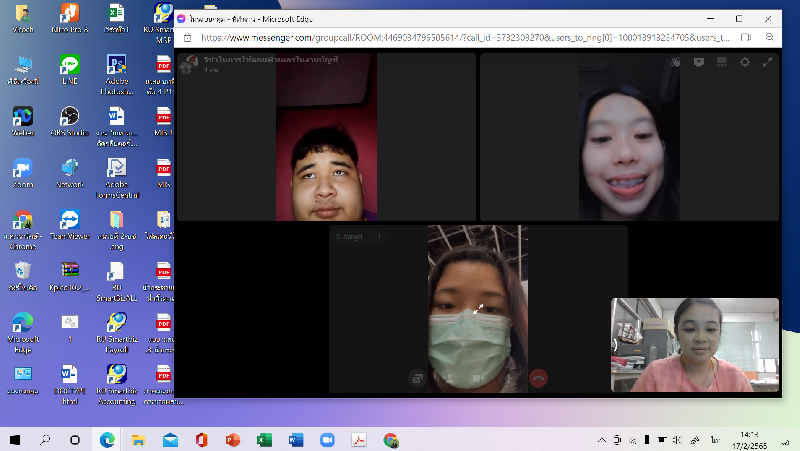Open the Windows Start menu
The height and width of the screenshot is (451, 800).
point(16,440)
